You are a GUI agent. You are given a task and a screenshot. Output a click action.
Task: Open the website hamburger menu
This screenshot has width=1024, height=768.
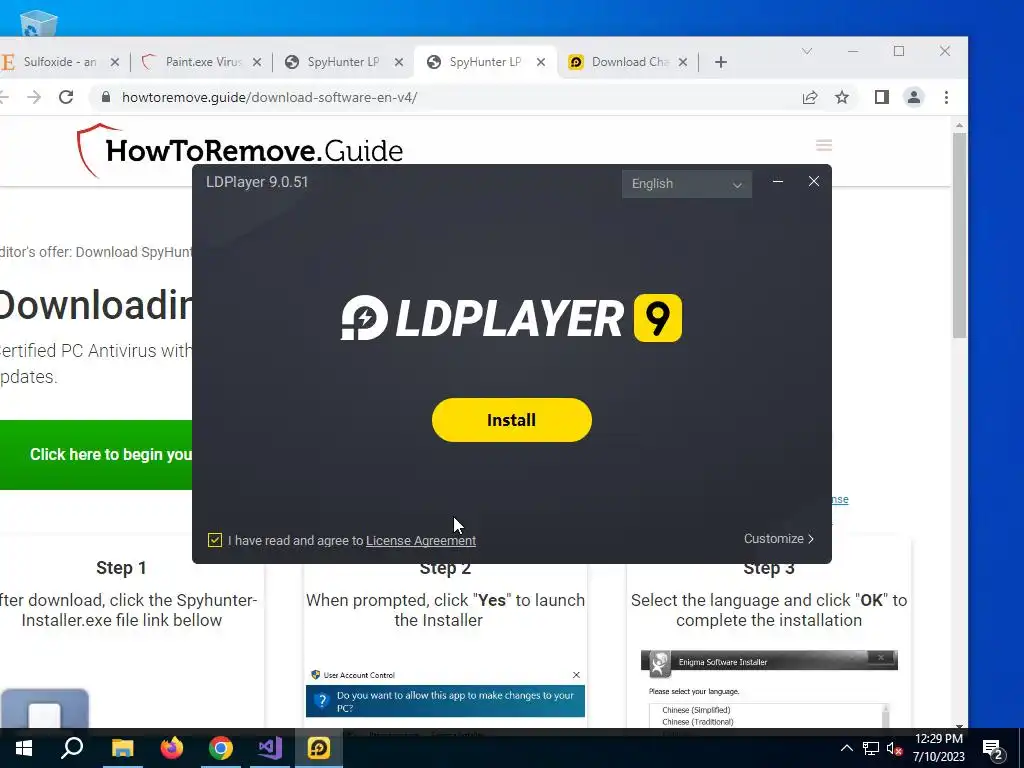(x=824, y=145)
